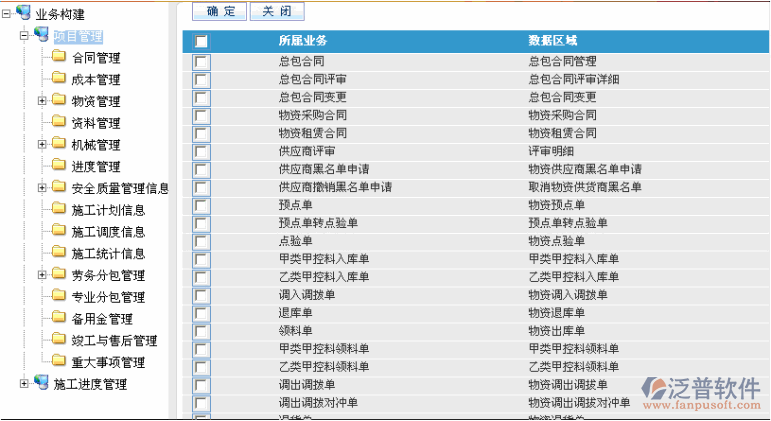Screen dimensions: 771x421
Task: Collapse the 项目管理 tree node
Action: 24,35
